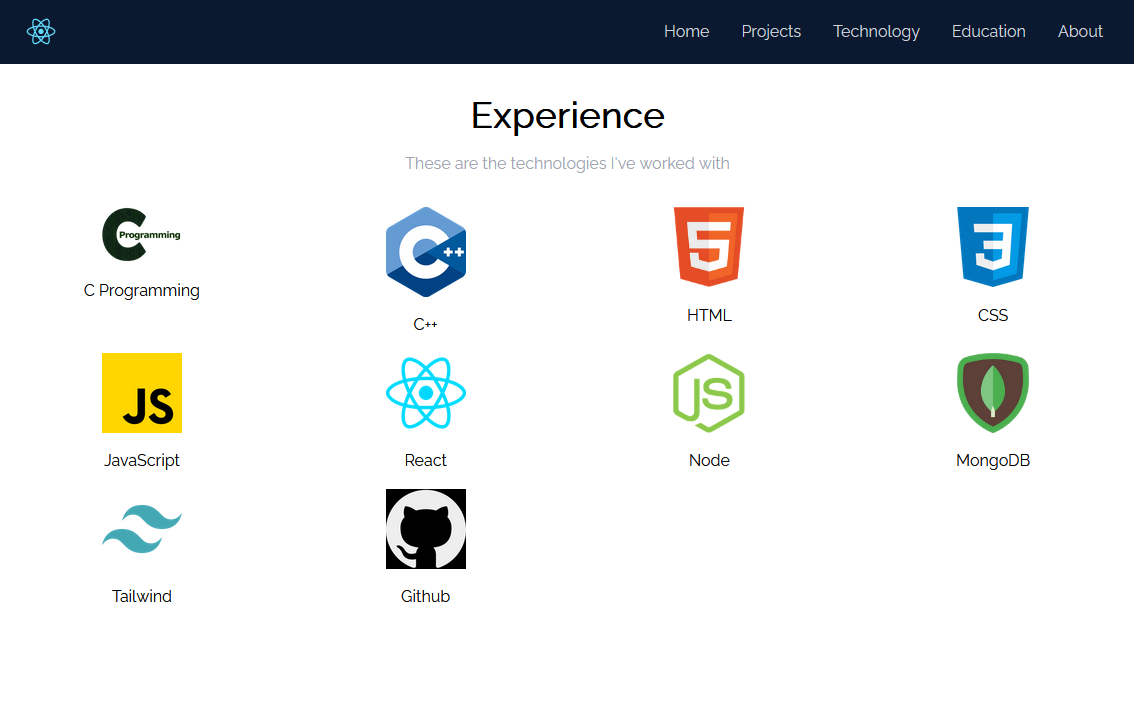Click the Tailwind wave icon
The image size is (1134, 710).
(x=142, y=529)
